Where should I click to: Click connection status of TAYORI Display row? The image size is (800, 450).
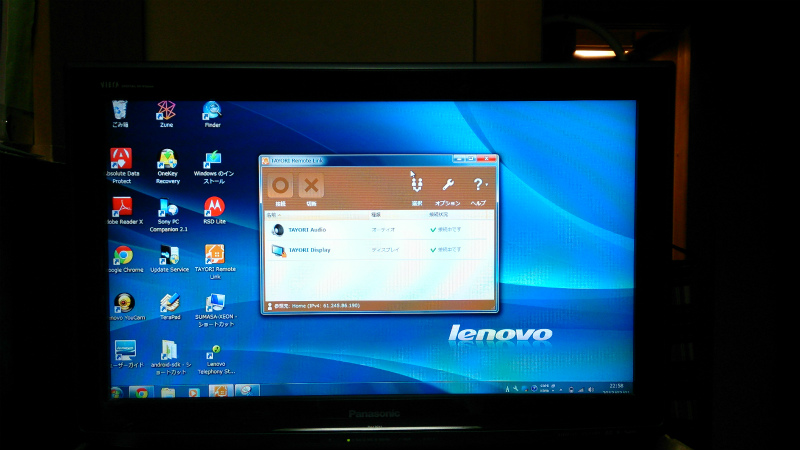click(446, 250)
